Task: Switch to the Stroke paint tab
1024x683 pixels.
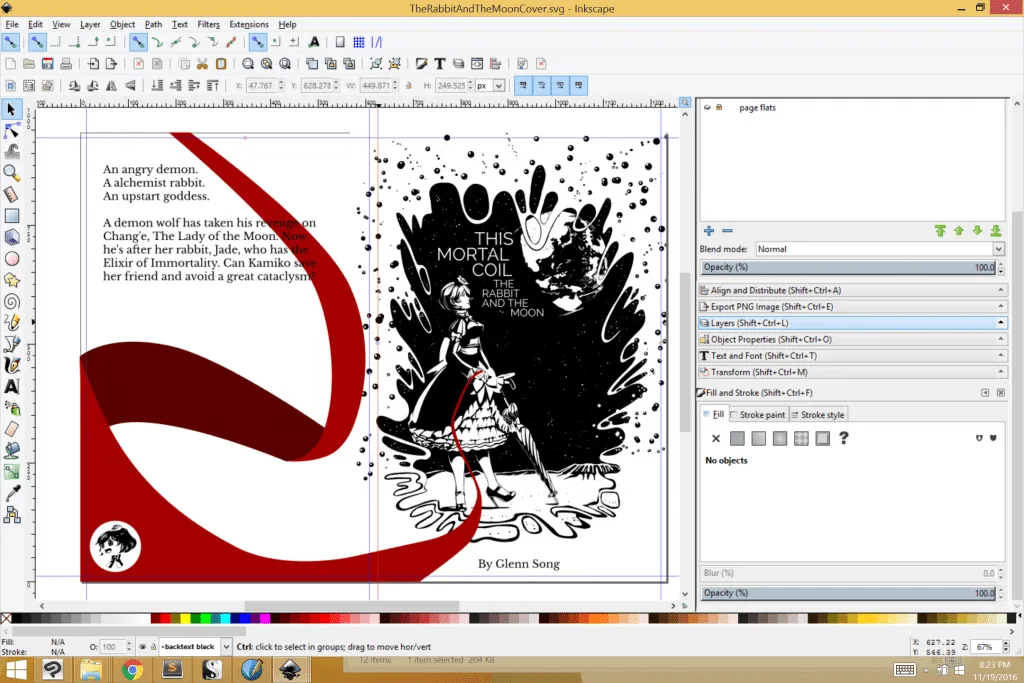Action: (x=758, y=415)
